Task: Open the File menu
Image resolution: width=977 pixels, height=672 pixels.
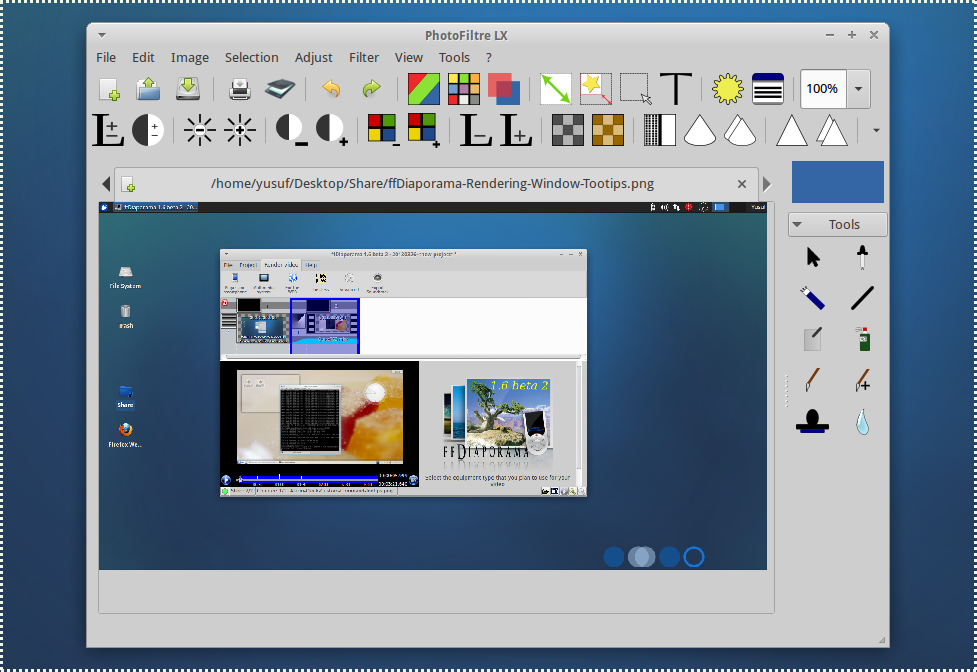Action: point(106,57)
